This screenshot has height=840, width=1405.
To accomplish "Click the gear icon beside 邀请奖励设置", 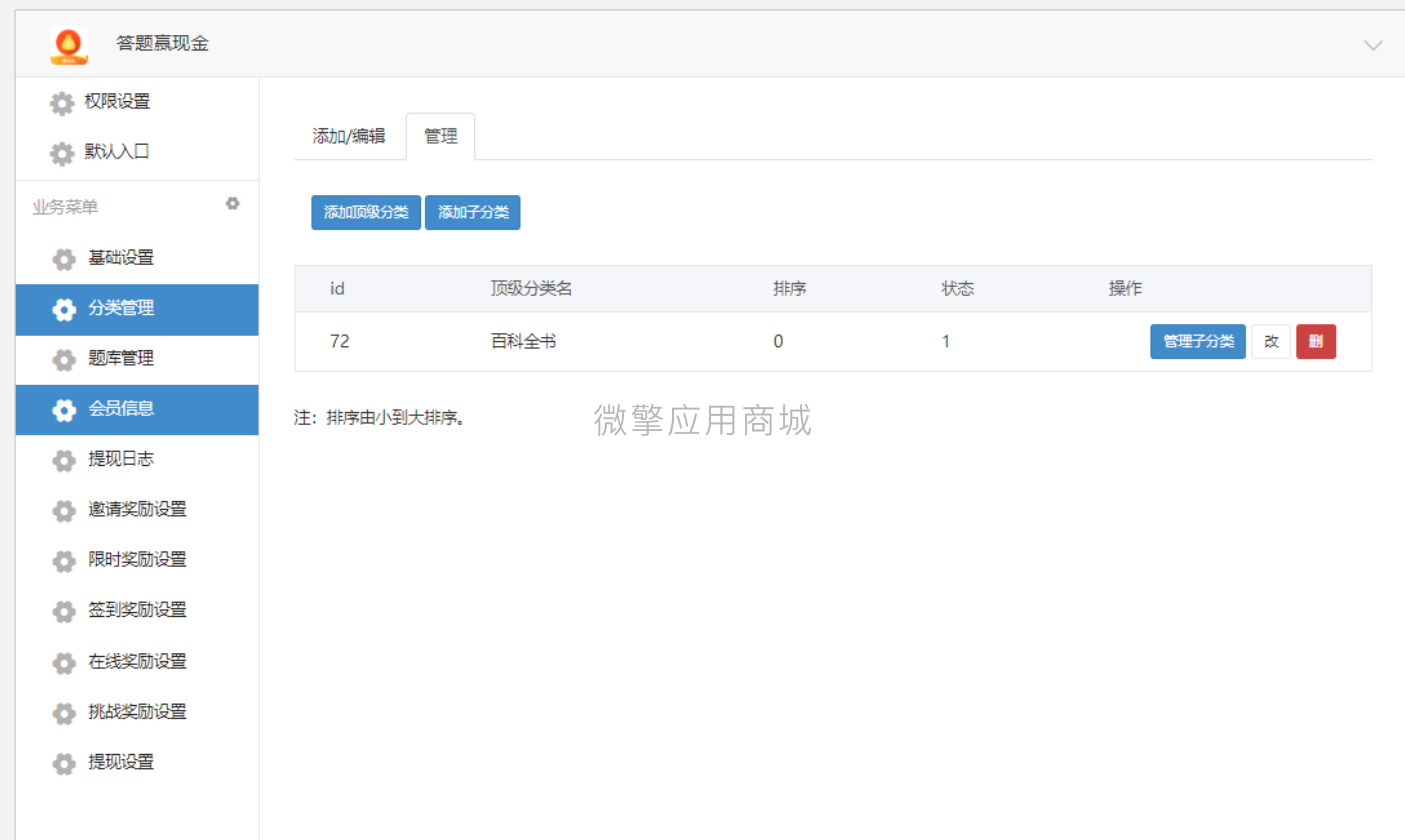I will coord(64,511).
